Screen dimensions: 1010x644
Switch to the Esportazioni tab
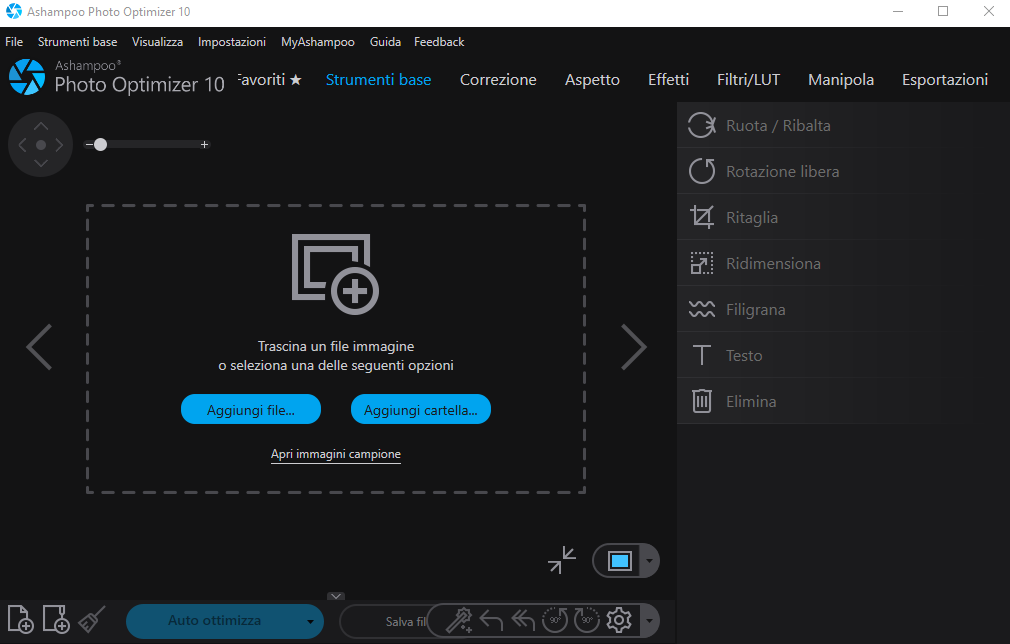tap(945, 80)
